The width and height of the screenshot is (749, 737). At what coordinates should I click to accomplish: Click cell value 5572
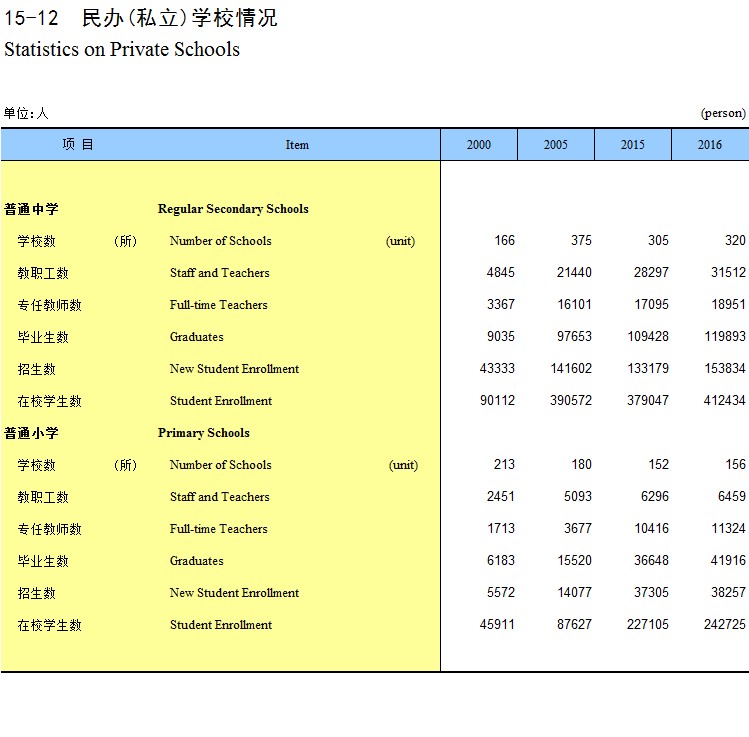pyautogui.click(x=501, y=592)
